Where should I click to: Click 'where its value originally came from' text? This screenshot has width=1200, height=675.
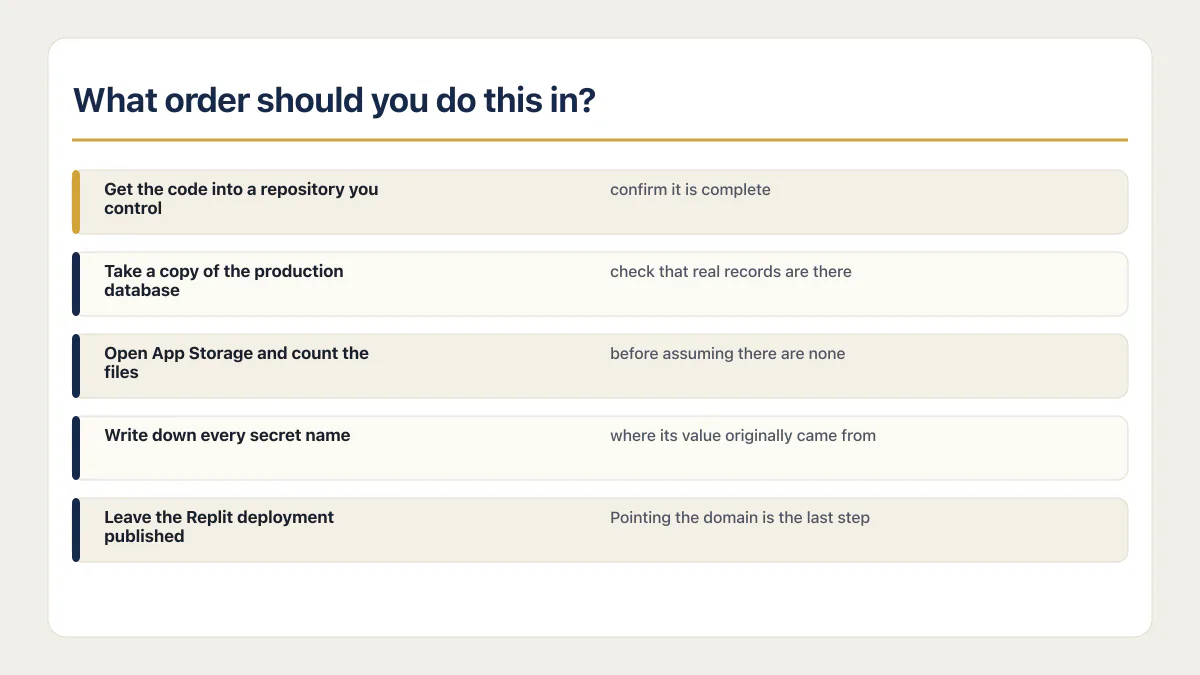click(x=743, y=436)
